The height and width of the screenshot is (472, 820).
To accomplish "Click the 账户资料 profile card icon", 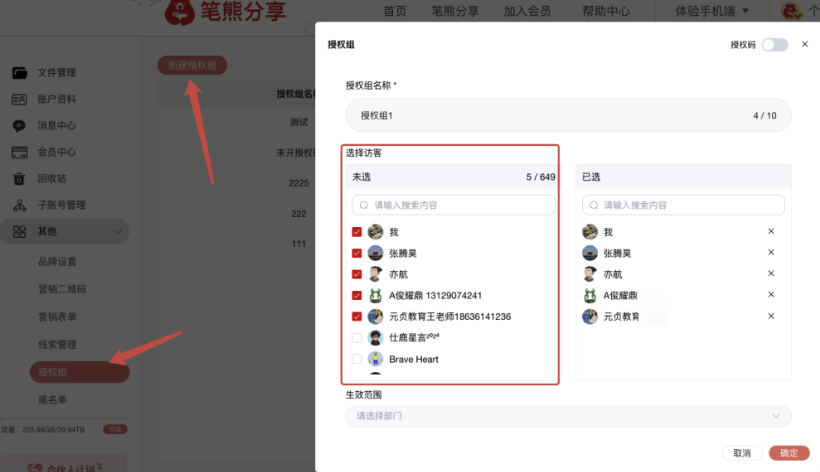I will coord(19,99).
